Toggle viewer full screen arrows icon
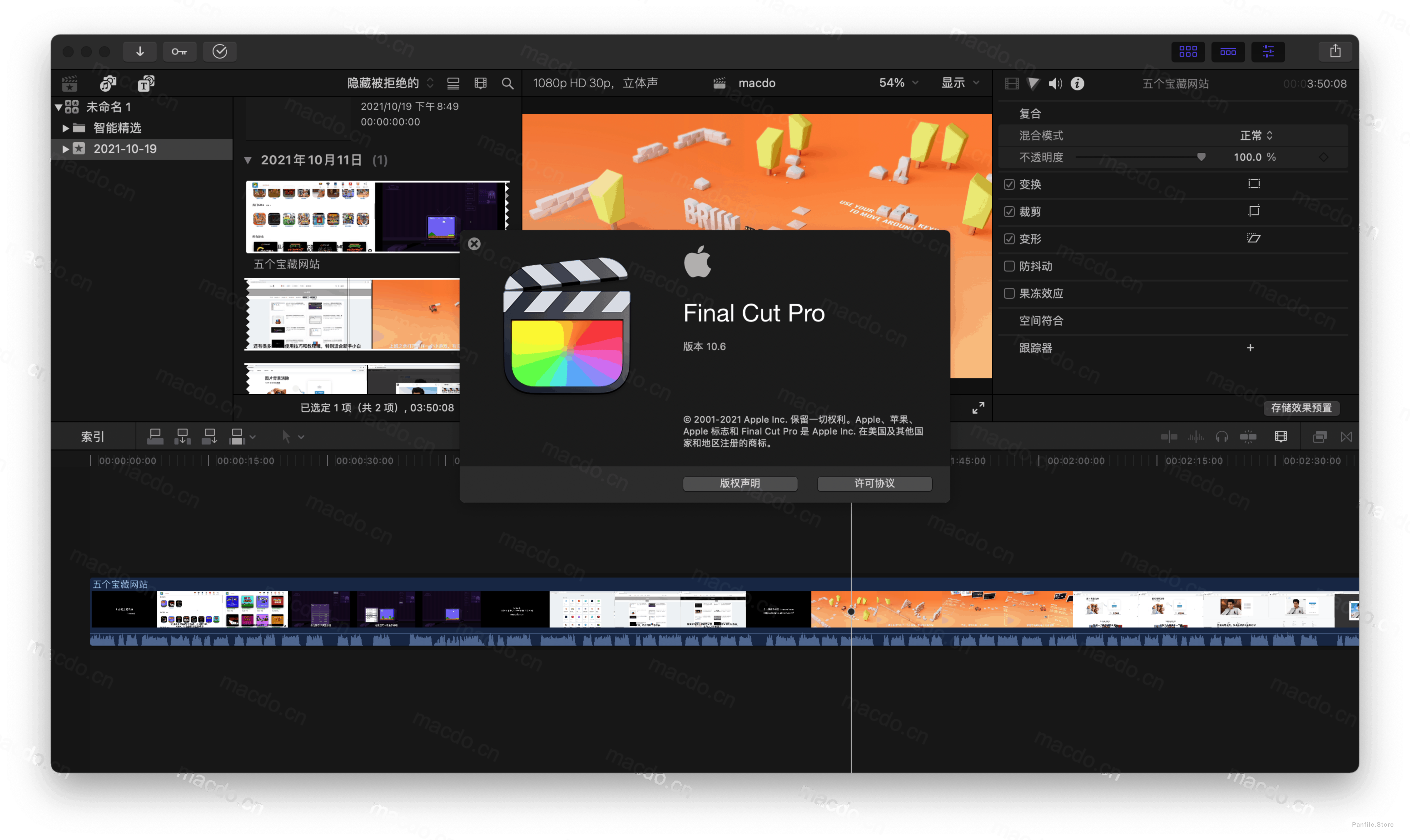 click(x=978, y=408)
